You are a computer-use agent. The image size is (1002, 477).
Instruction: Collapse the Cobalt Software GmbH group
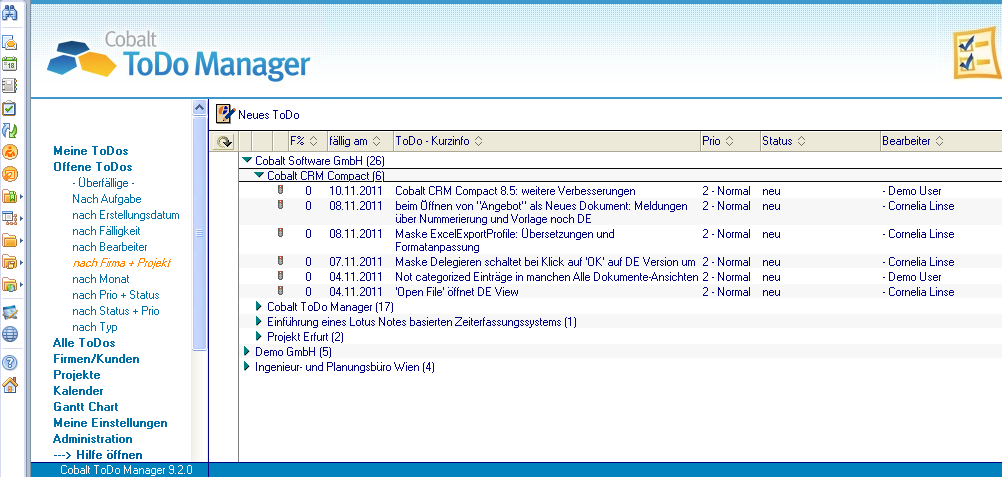point(247,160)
